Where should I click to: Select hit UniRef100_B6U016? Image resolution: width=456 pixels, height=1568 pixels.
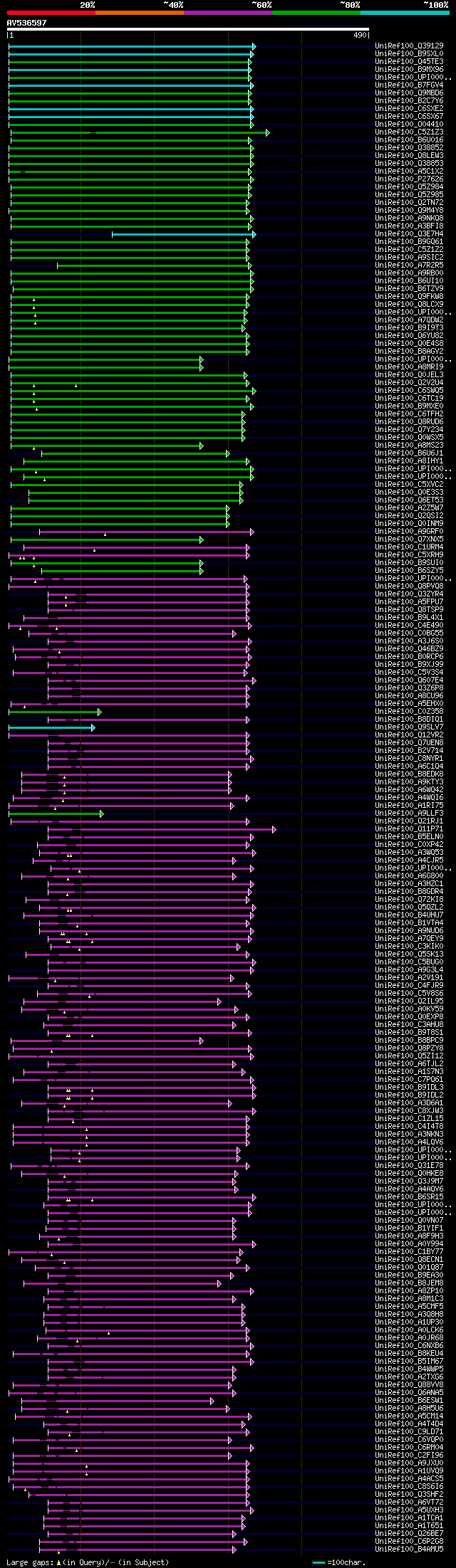[410, 140]
